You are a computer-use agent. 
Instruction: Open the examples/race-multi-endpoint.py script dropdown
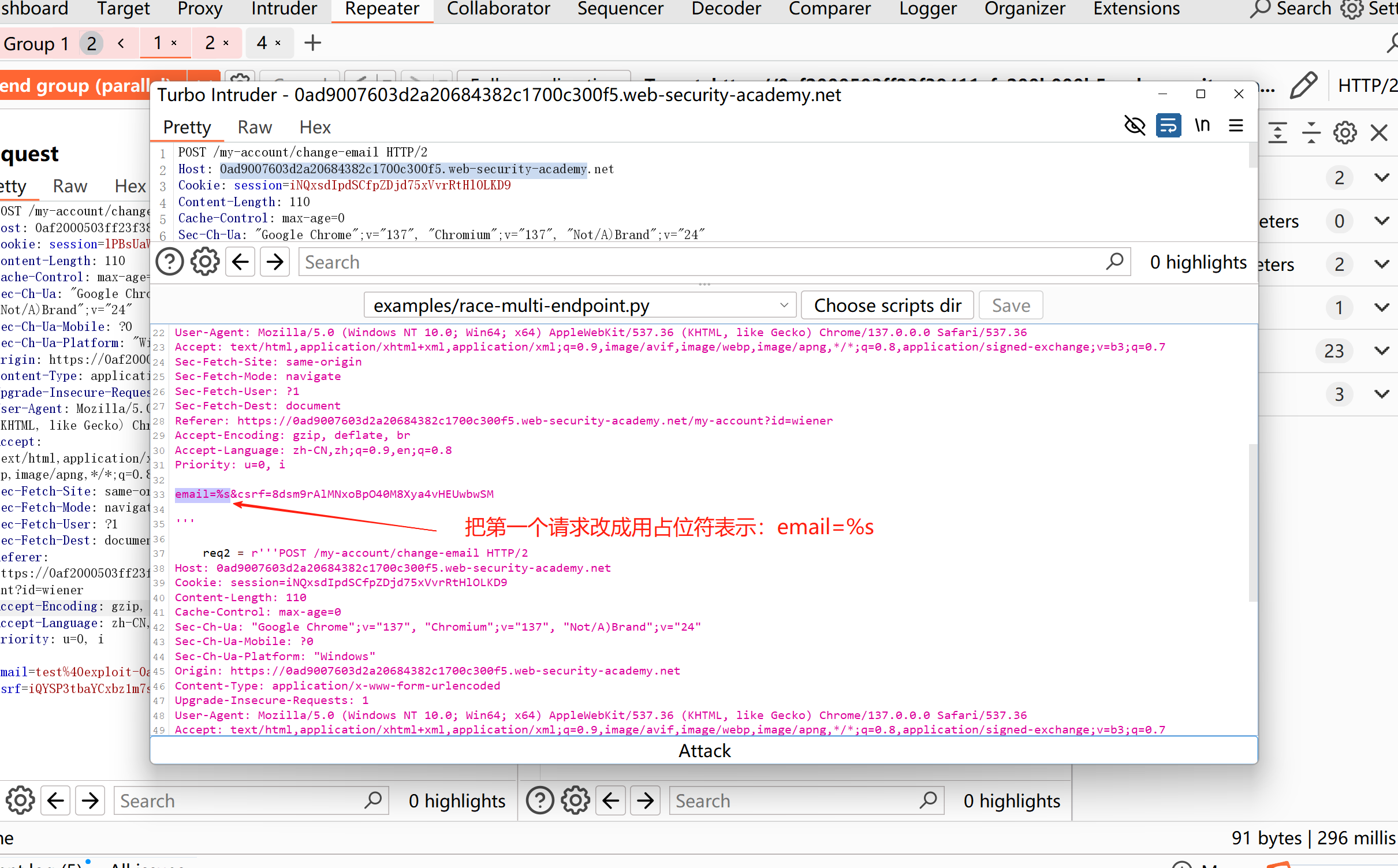[580, 305]
